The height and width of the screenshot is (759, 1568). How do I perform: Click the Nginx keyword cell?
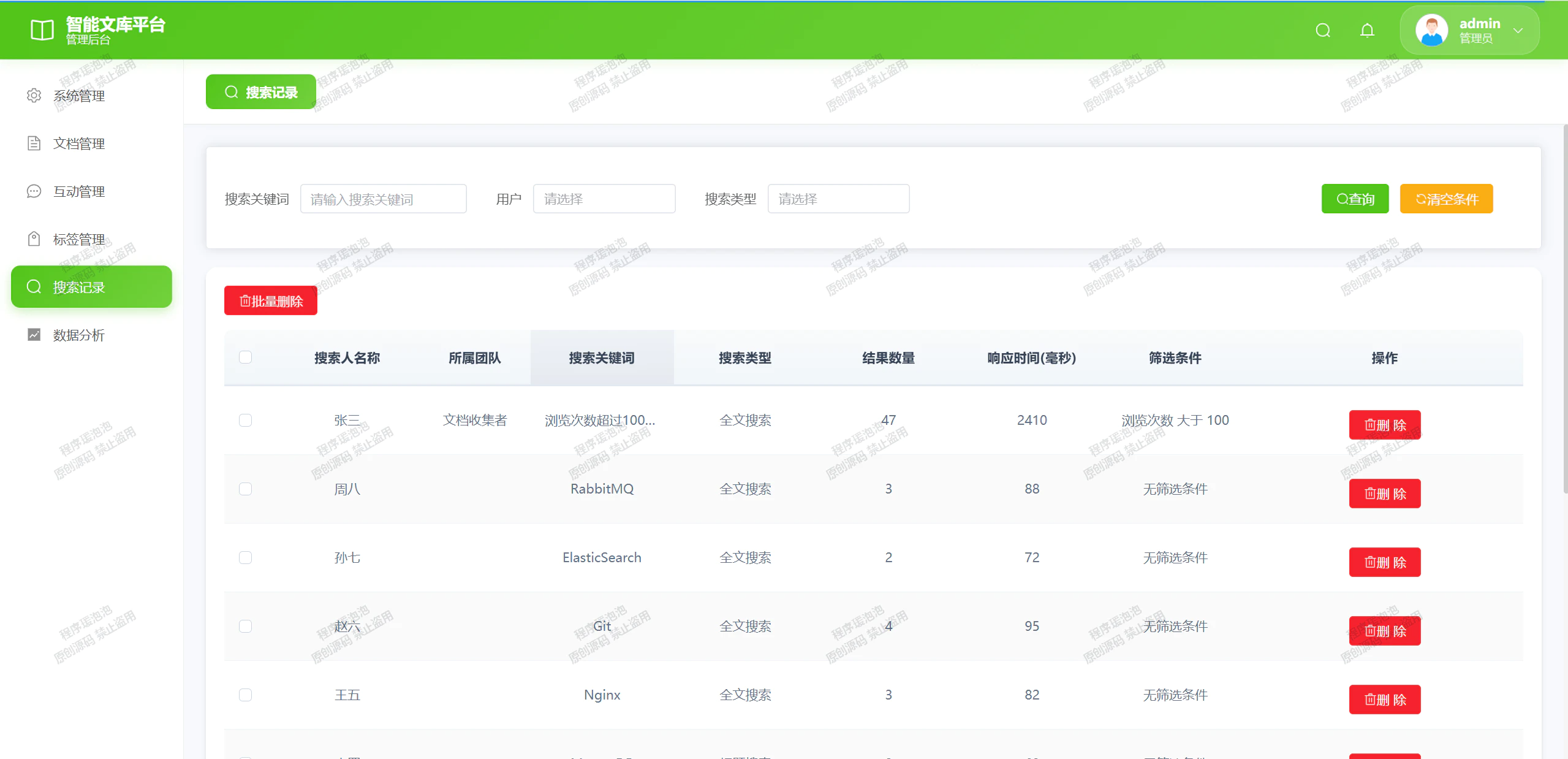602,695
